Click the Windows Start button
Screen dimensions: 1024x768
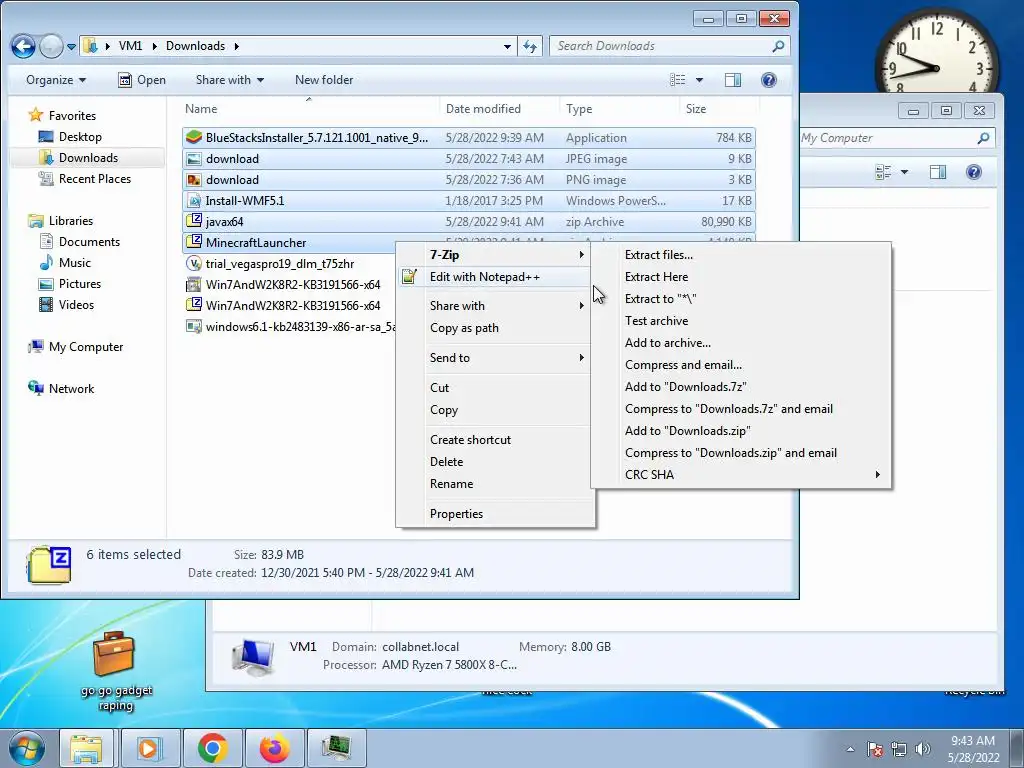[x=27, y=748]
